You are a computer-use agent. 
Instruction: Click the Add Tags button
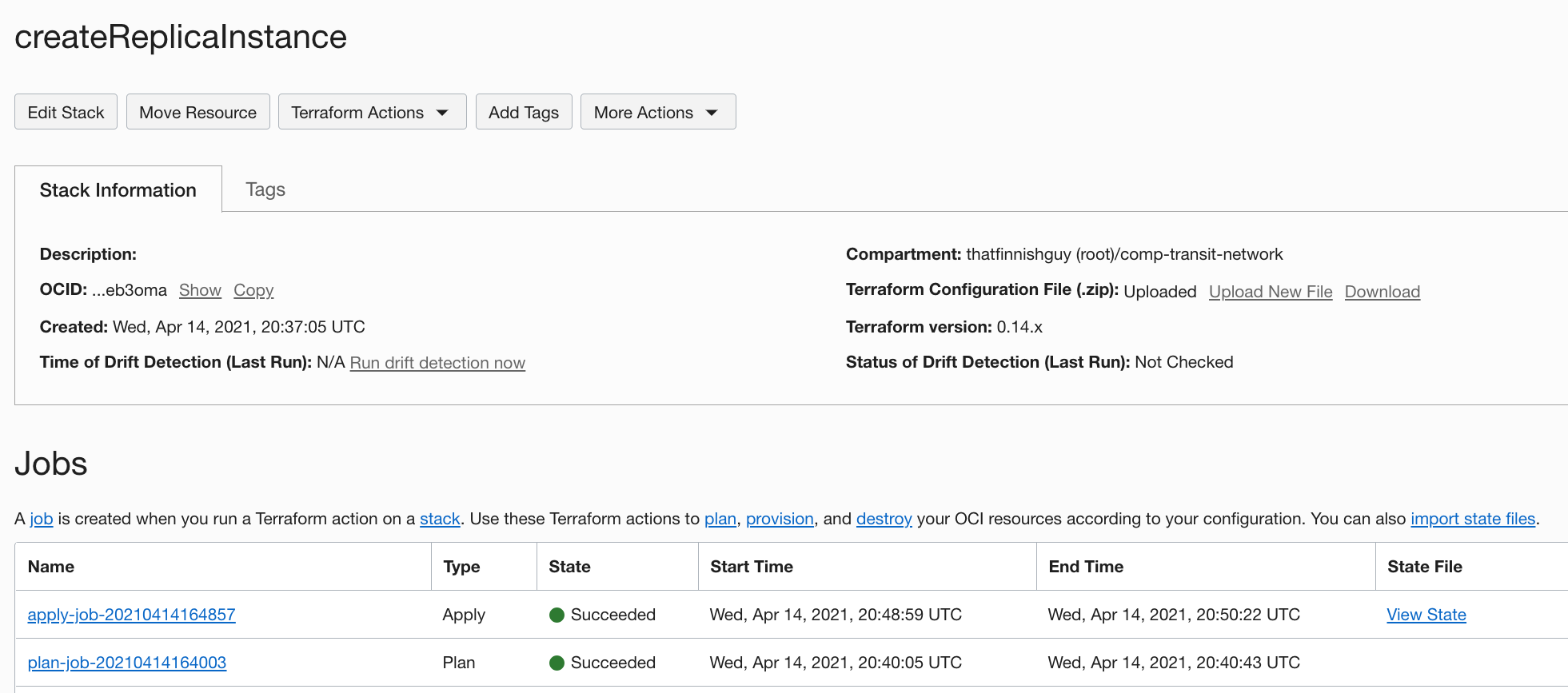[524, 112]
